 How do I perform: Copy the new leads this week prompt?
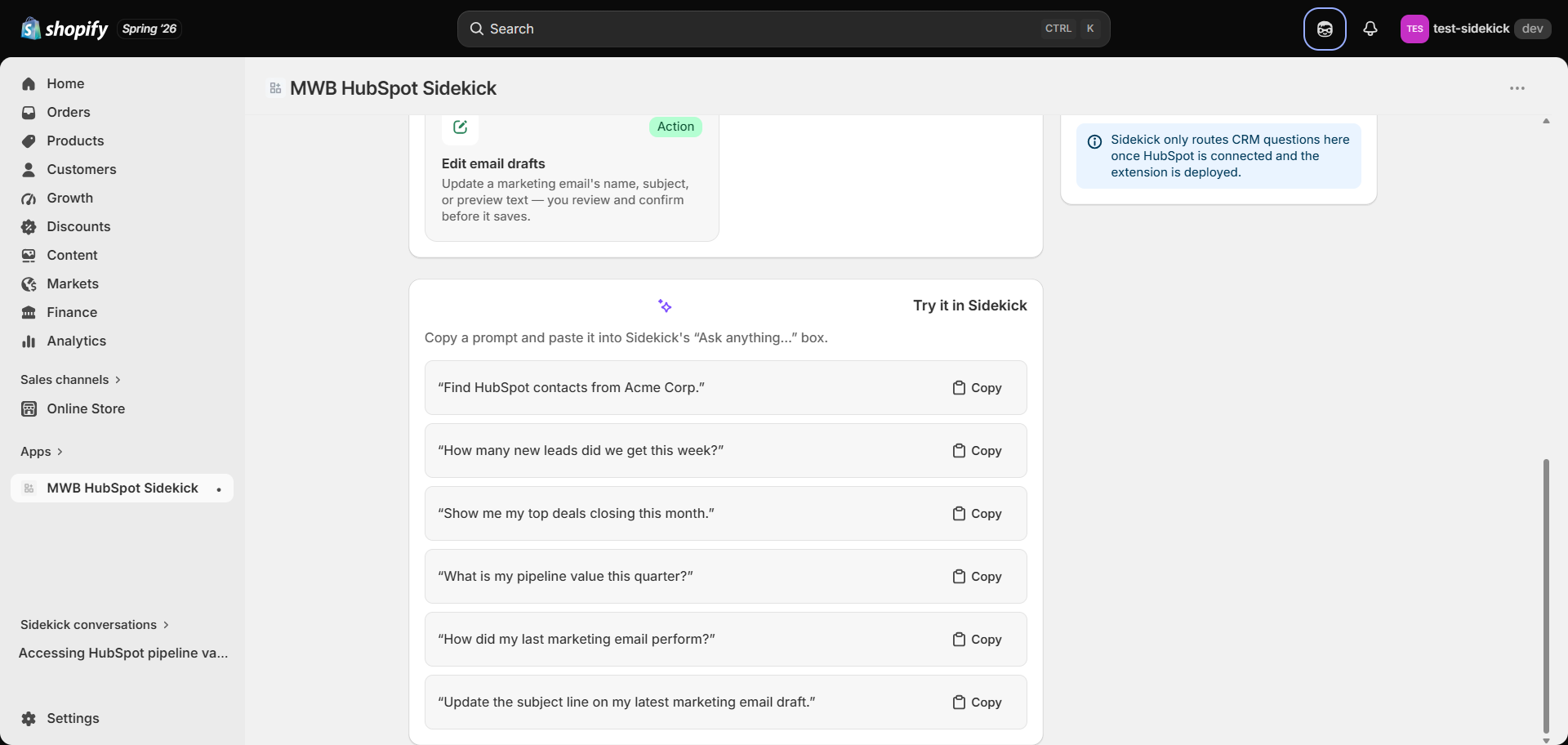(977, 451)
